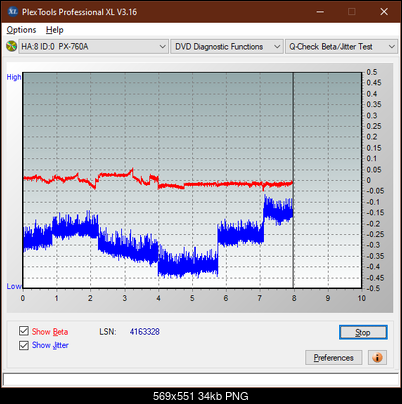Stop the running test
The image size is (402, 404).
coord(363,332)
